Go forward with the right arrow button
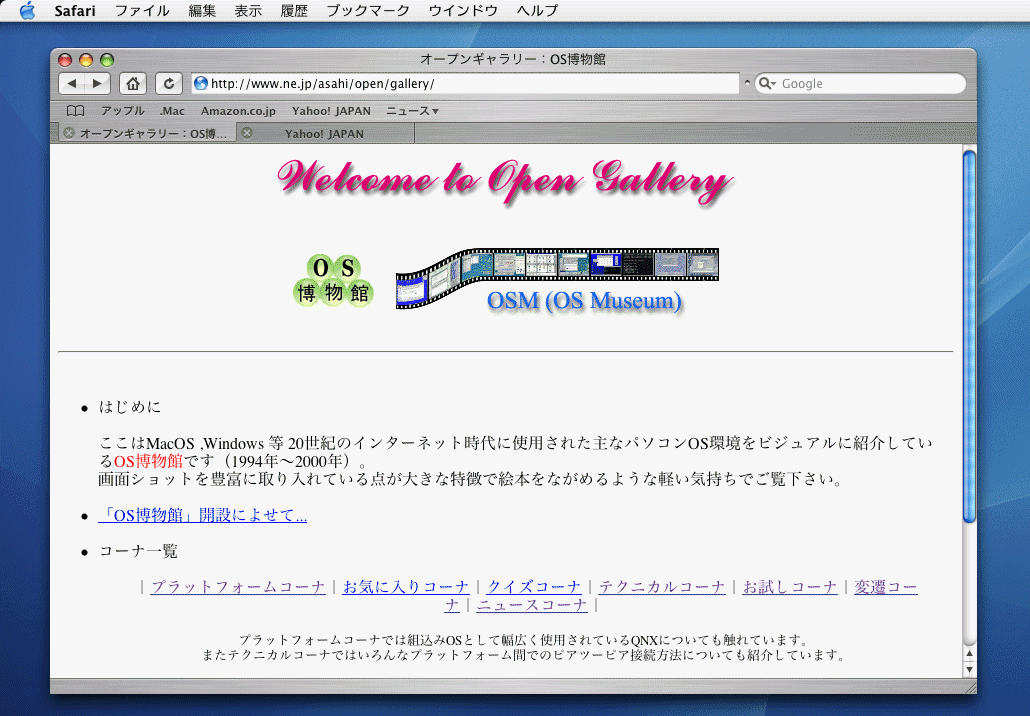 coord(97,83)
